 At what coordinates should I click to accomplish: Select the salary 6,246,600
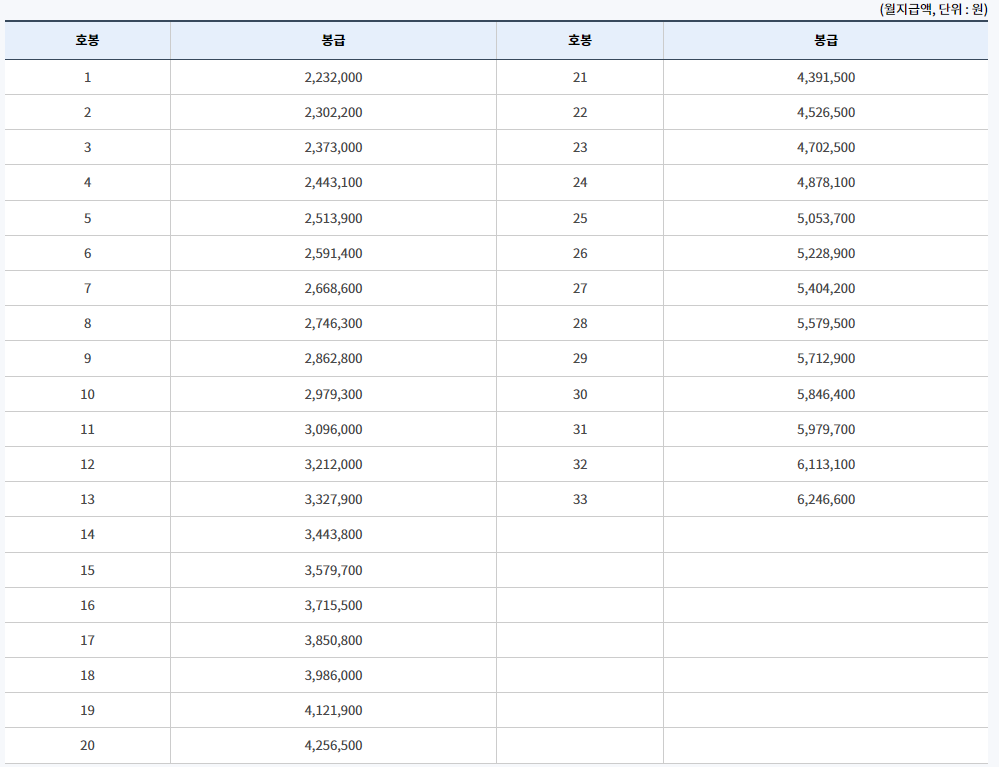pyautogui.click(x=826, y=499)
